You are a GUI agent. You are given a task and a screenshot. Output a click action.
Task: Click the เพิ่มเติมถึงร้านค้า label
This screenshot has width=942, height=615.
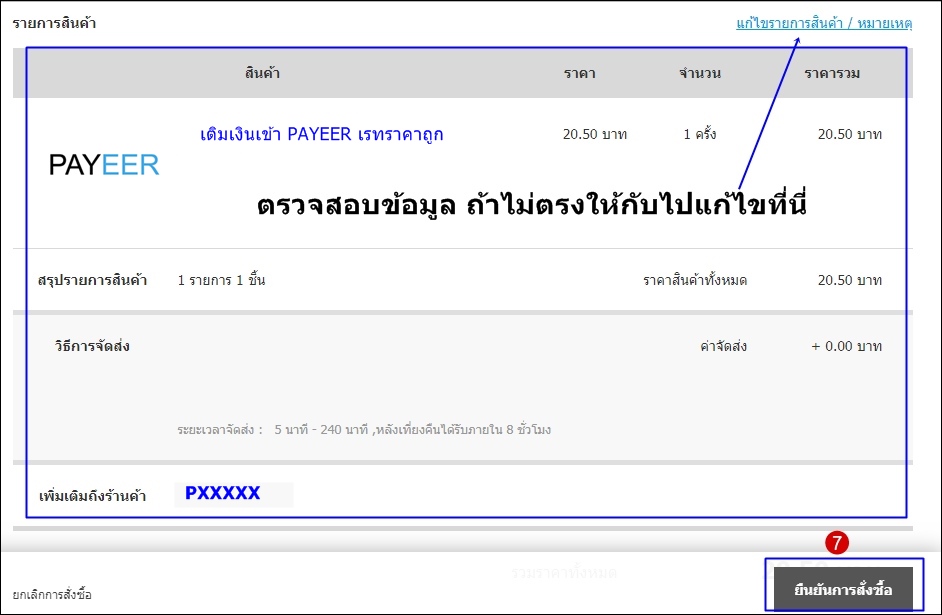[92, 496]
